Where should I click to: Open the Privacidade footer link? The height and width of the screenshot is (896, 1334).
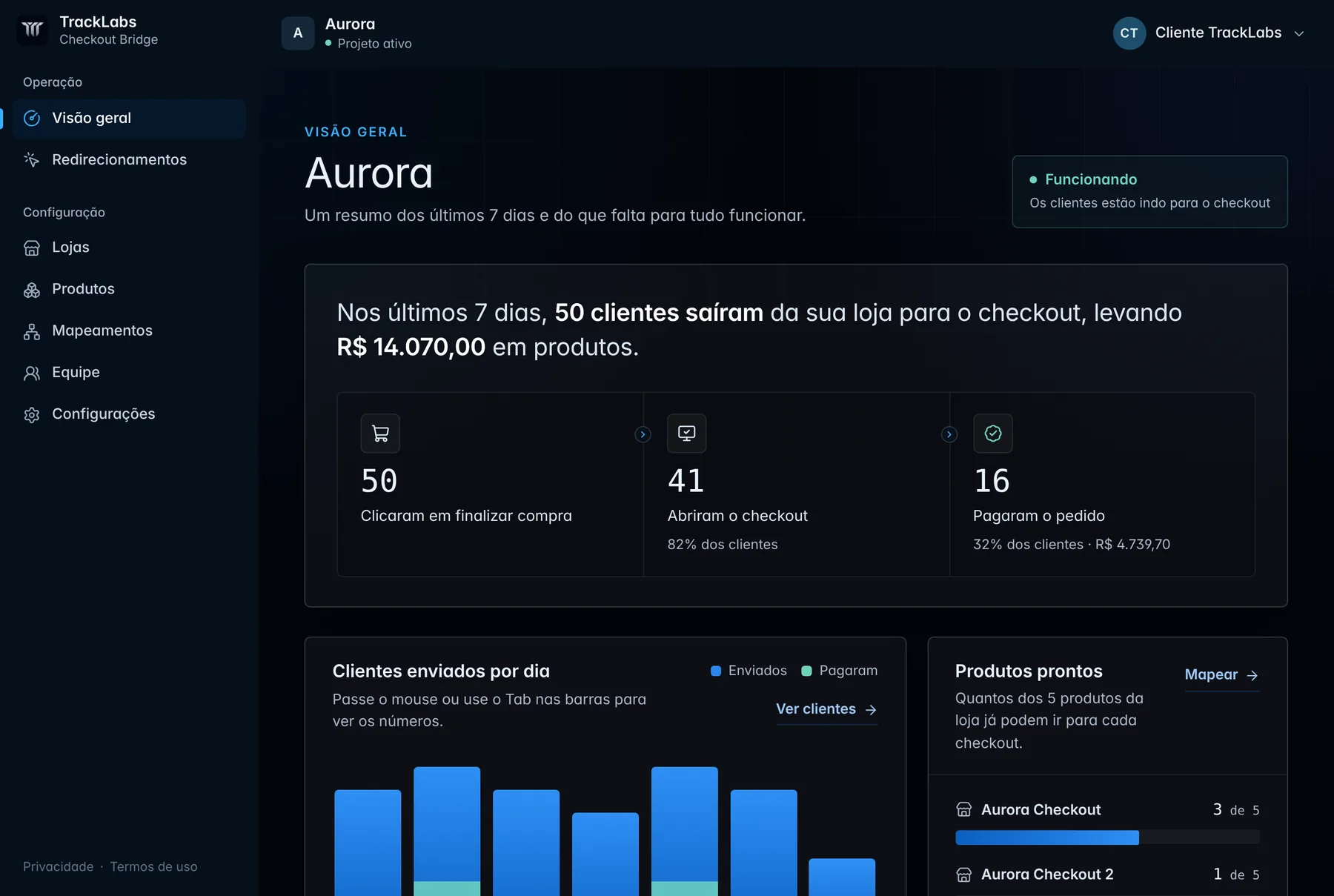tap(59, 866)
